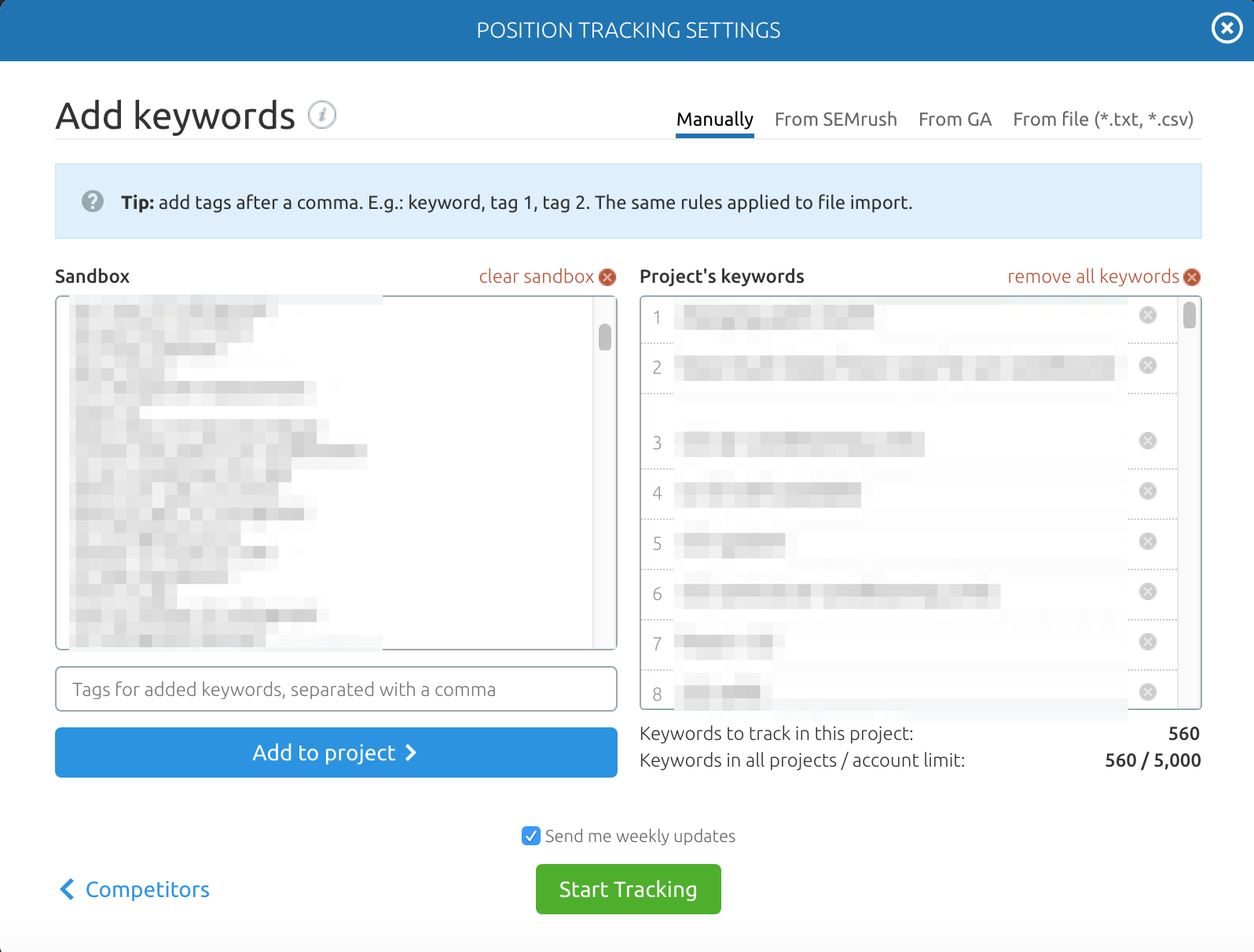
Task: Click the green Start Tracking button
Action: tap(629, 889)
